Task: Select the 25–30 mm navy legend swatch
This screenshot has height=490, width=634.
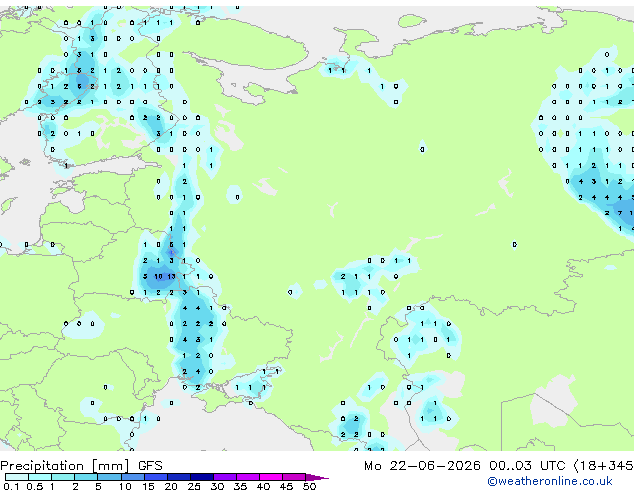Action: pos(202,477)
